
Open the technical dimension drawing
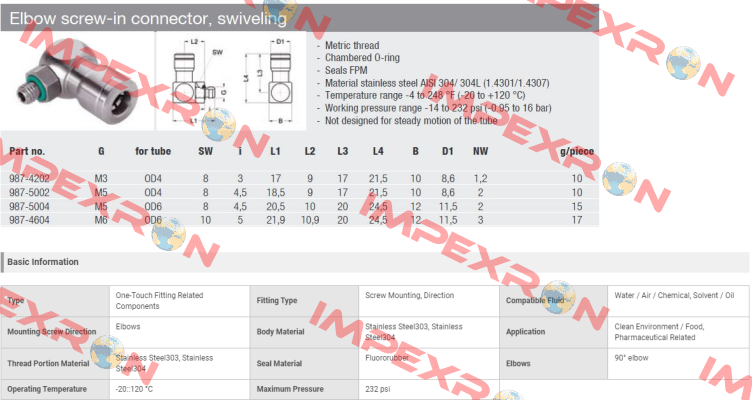[231, 81]
